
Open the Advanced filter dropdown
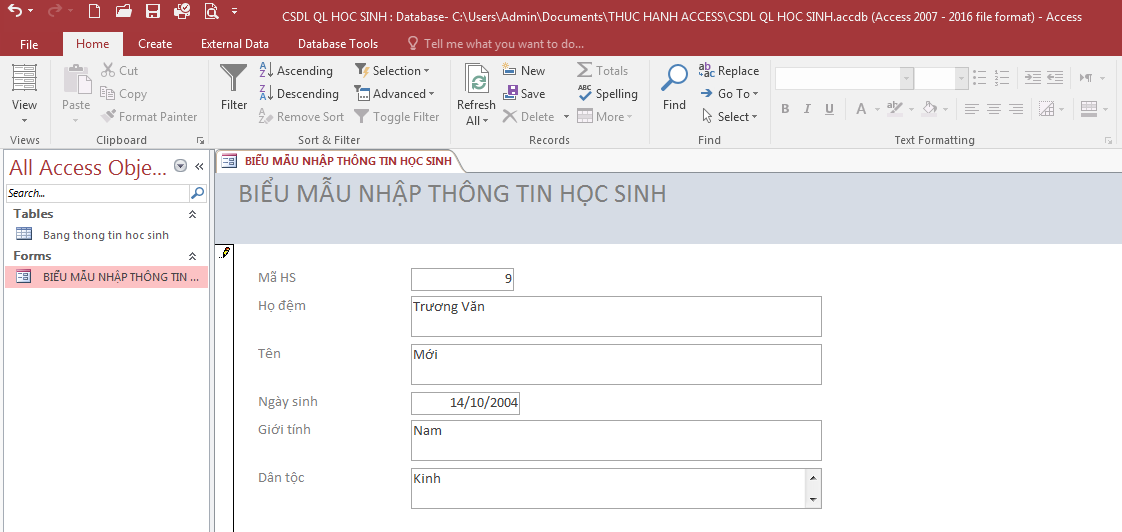pos(394,93)
